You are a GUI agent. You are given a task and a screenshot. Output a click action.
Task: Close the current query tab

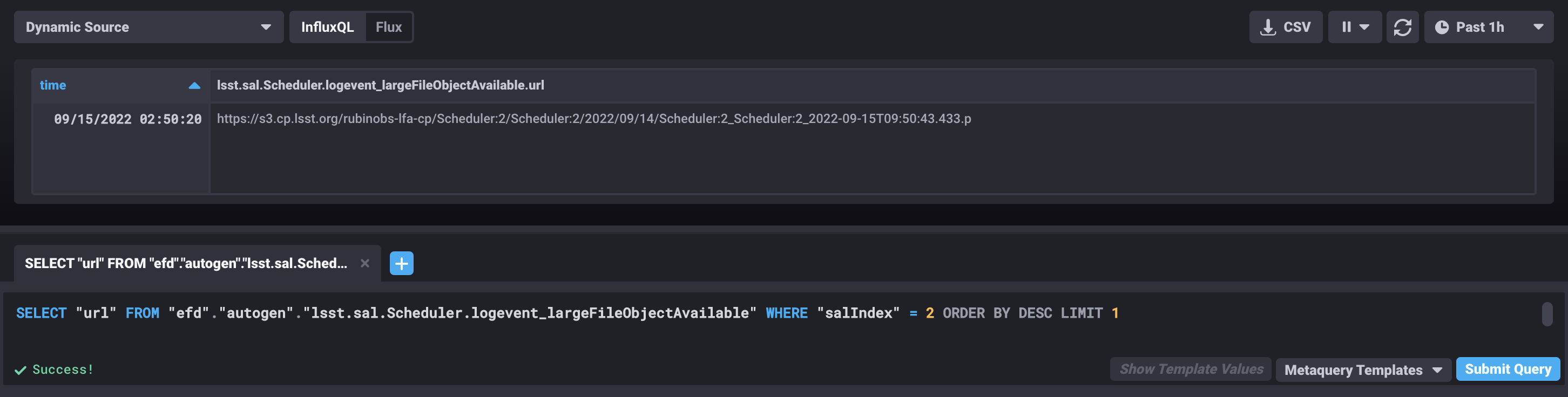pos(364,263)
